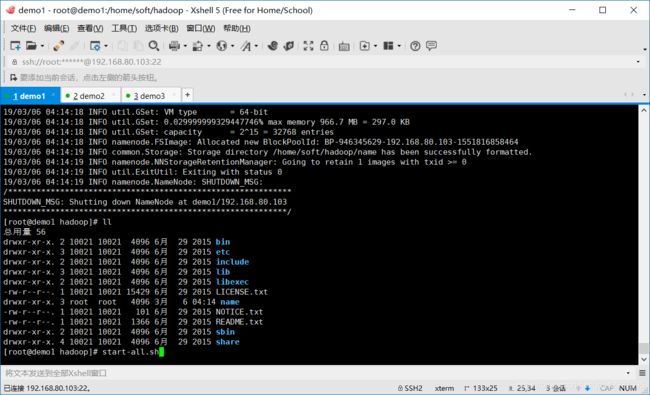Click the Reconnect icon beside the plug

75,46
